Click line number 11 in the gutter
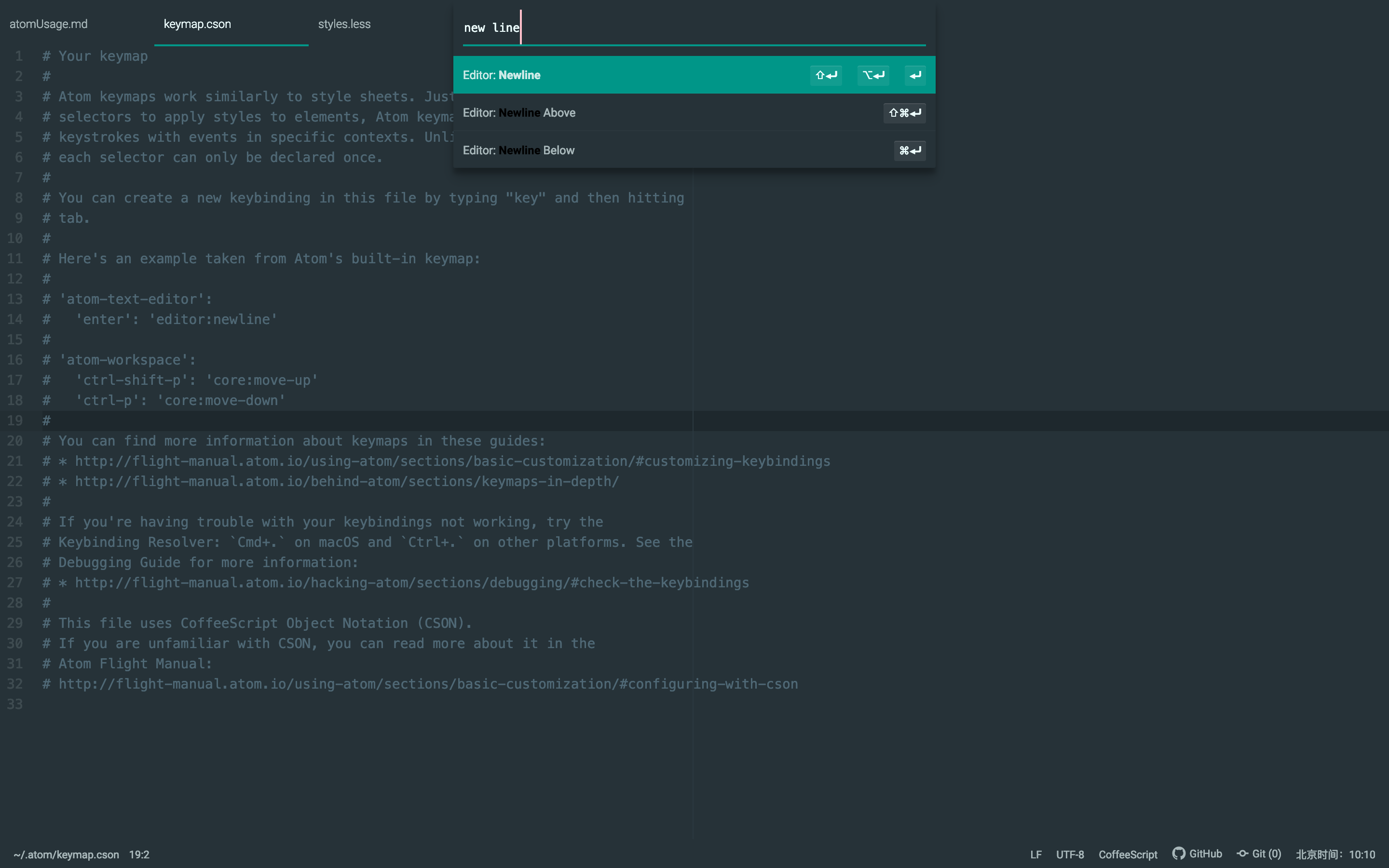 (15, 259)
